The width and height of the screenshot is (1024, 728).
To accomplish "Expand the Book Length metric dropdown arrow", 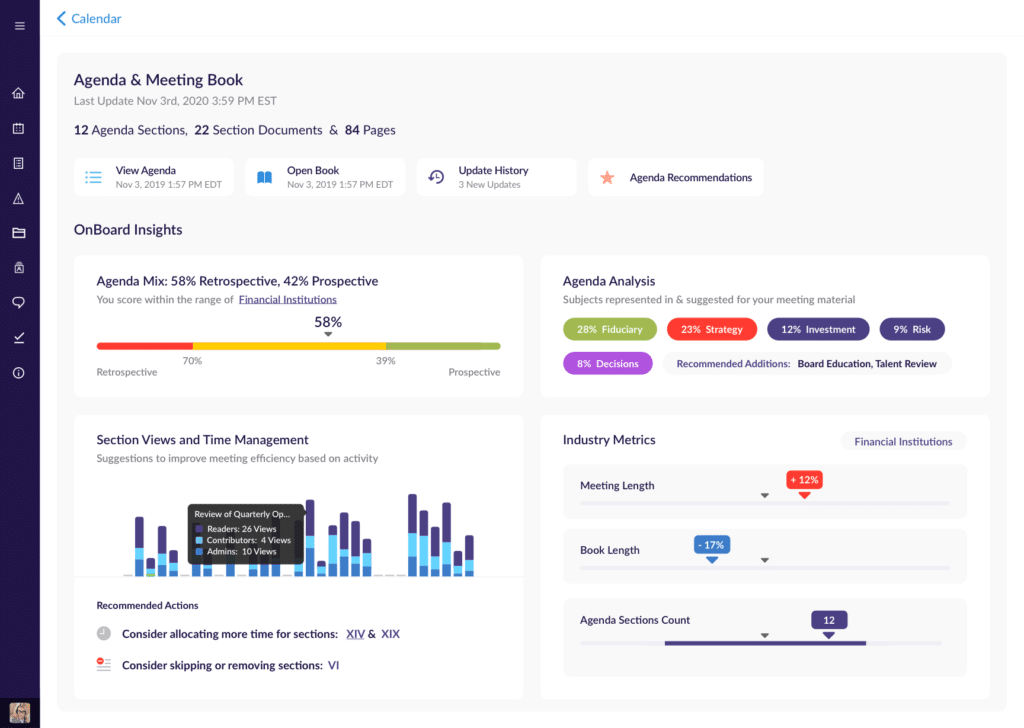I will (x=766, y=562).
